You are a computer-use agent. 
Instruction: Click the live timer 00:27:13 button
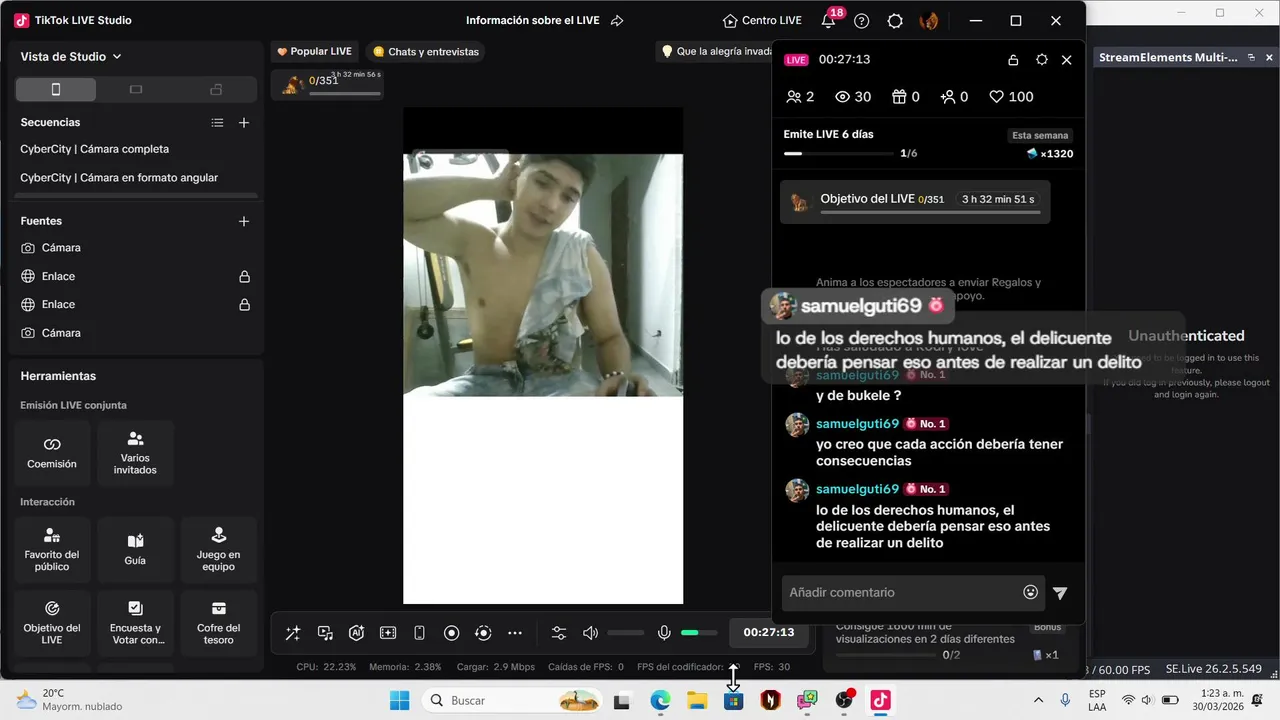768,632
